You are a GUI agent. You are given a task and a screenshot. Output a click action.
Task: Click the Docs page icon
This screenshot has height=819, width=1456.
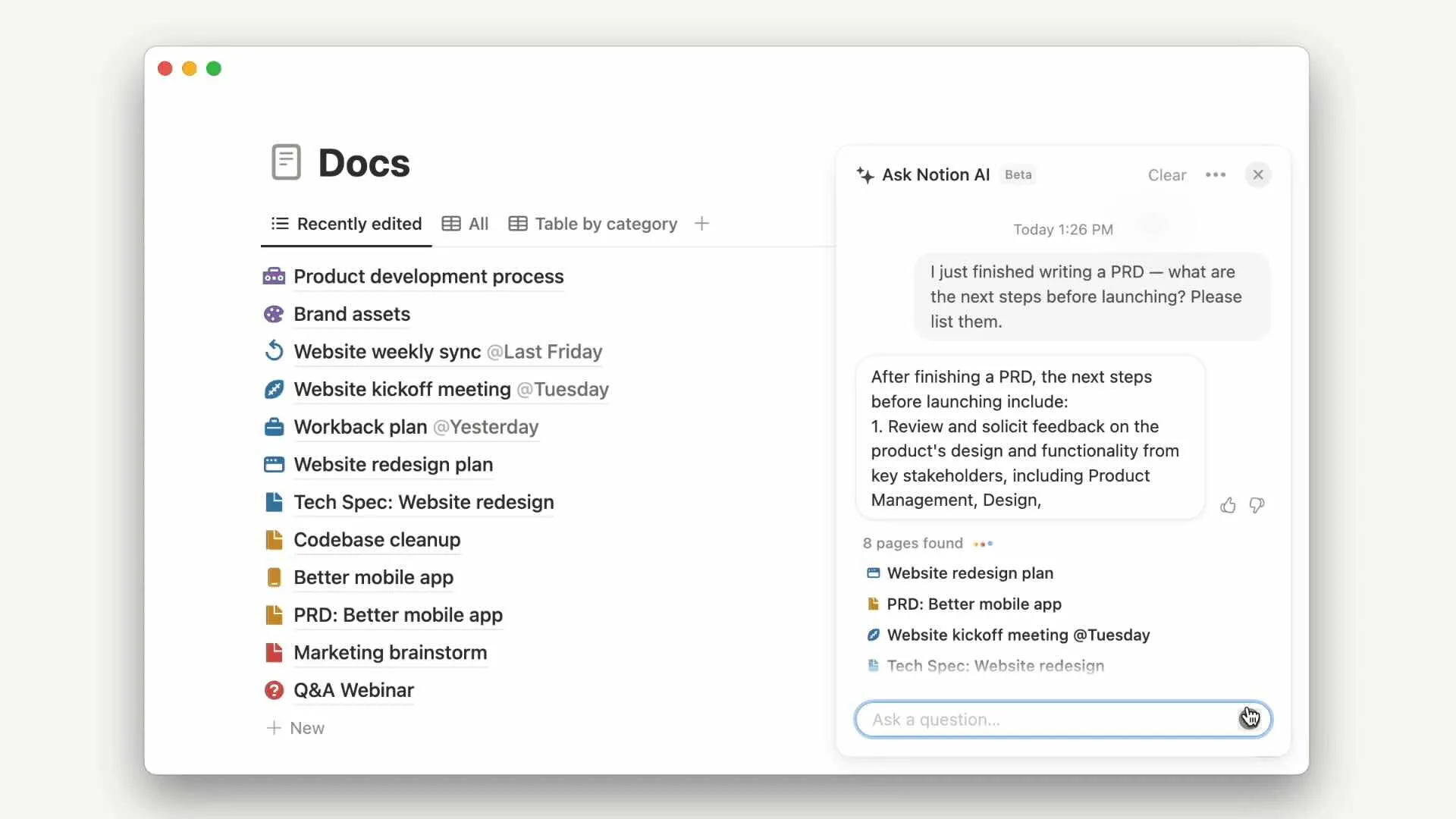286,162
